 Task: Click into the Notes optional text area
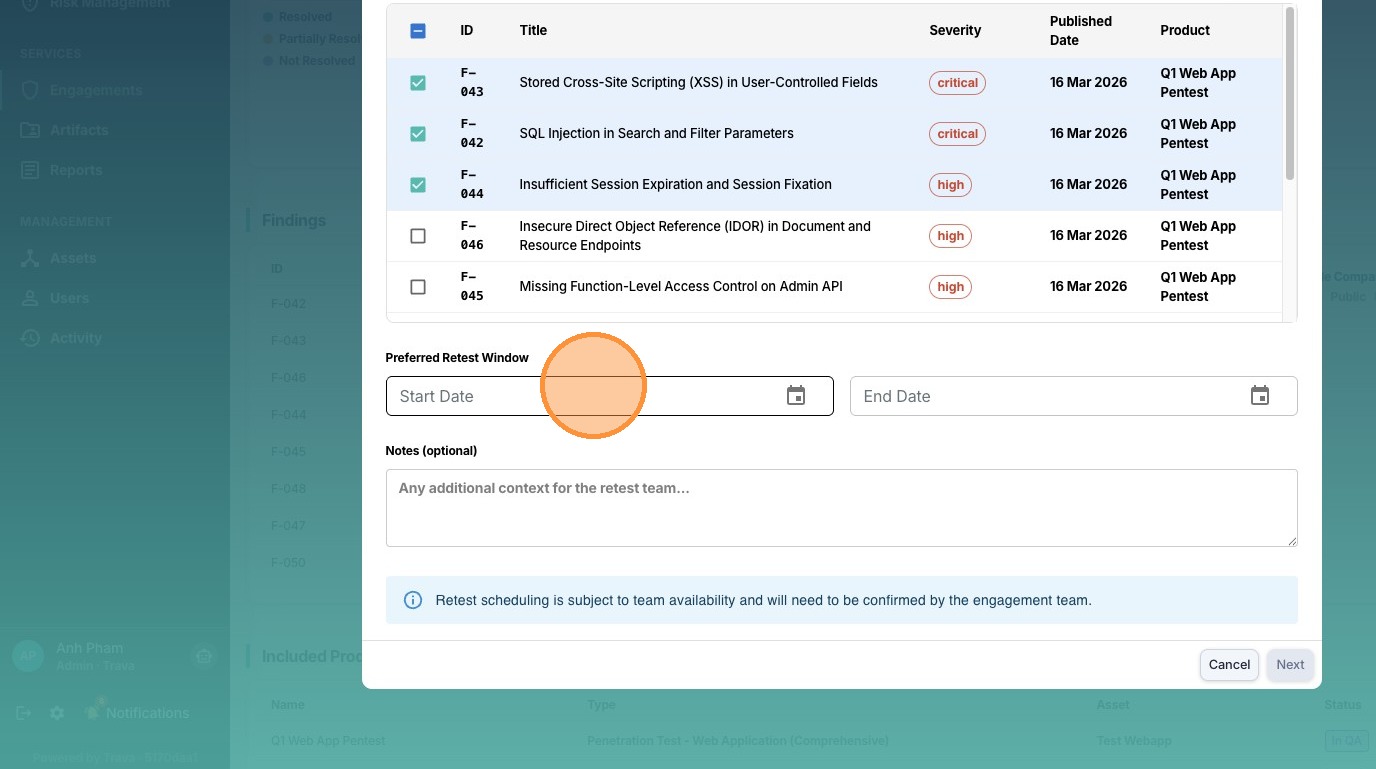tap(840, 508)
